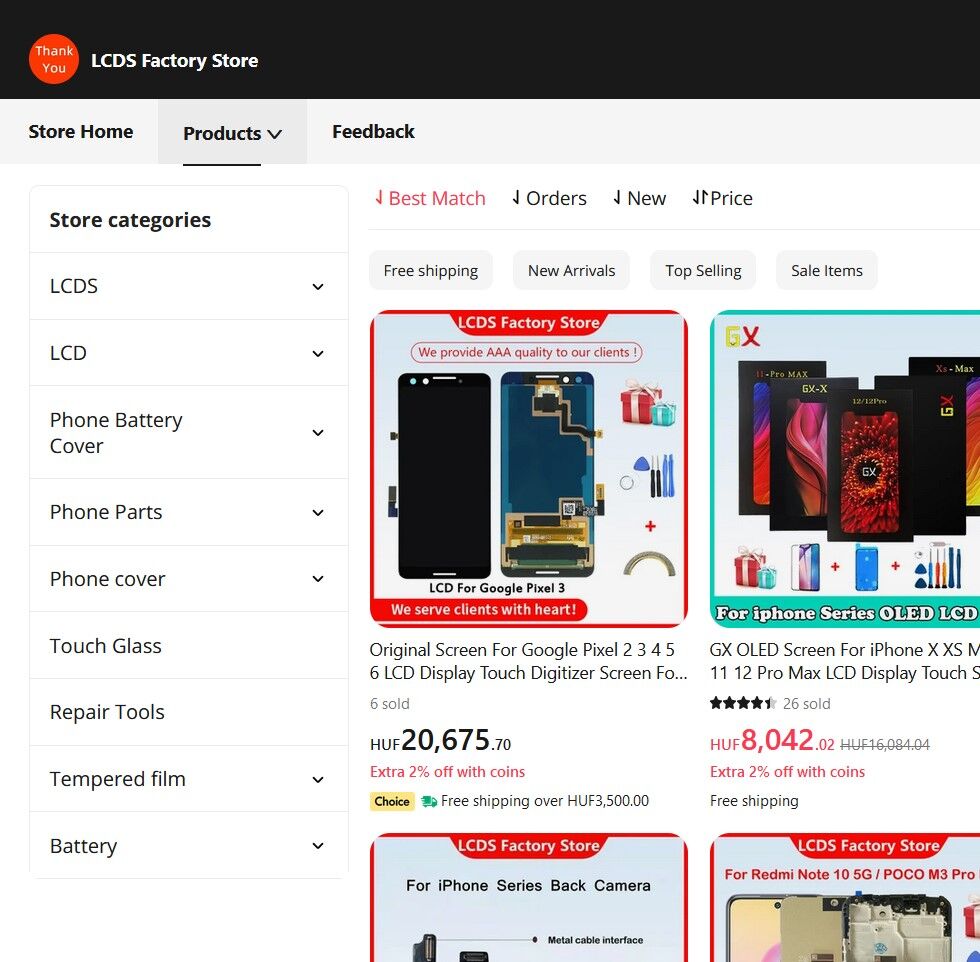Toggle the Top Selling filter
Viewport: 980px width, 962px height.
[x=703, y=271]
